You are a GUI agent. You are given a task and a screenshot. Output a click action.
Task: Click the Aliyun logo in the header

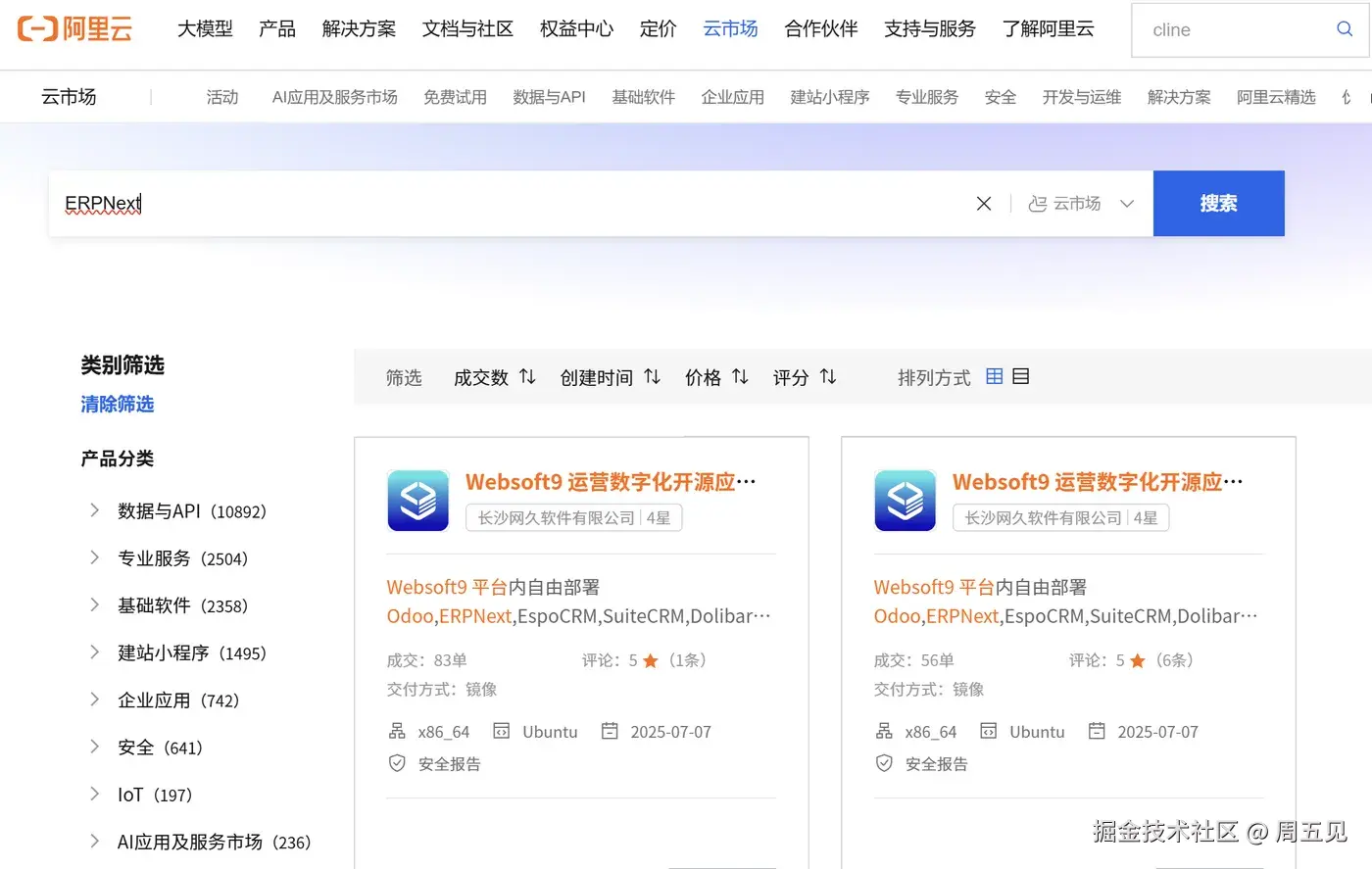click(75, 28)
